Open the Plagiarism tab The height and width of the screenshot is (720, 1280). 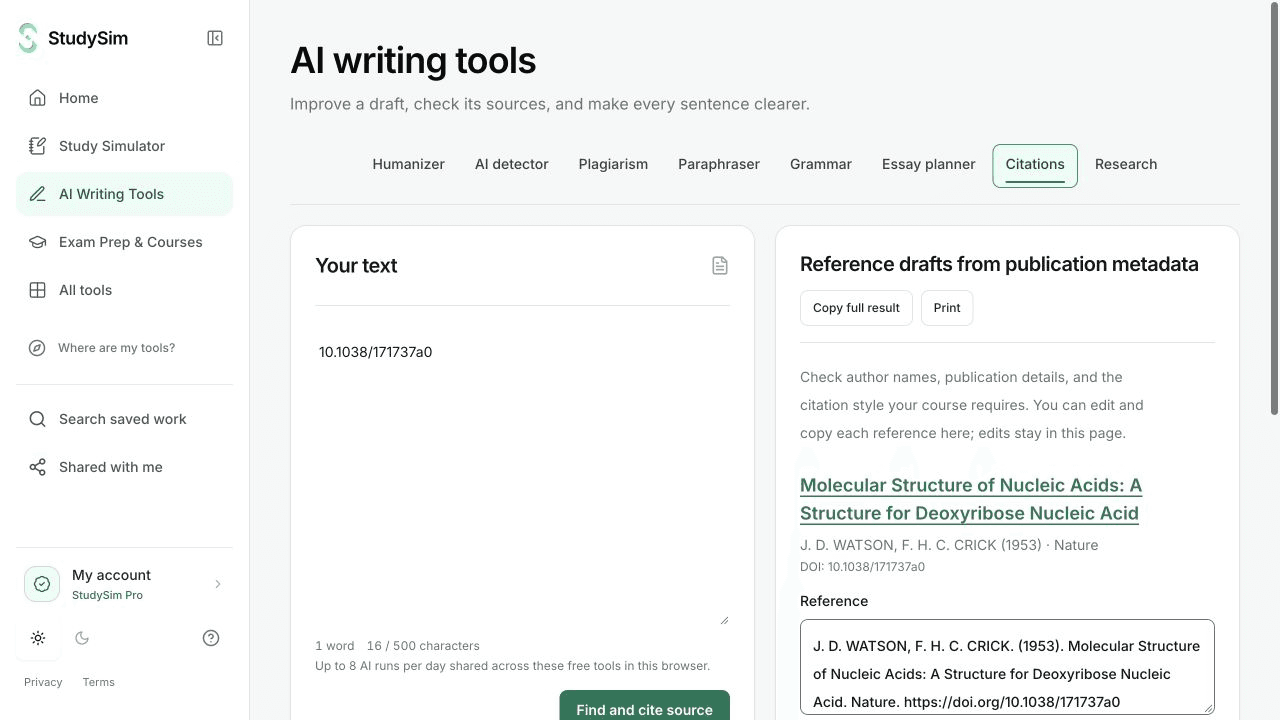(x=613, y=165)
